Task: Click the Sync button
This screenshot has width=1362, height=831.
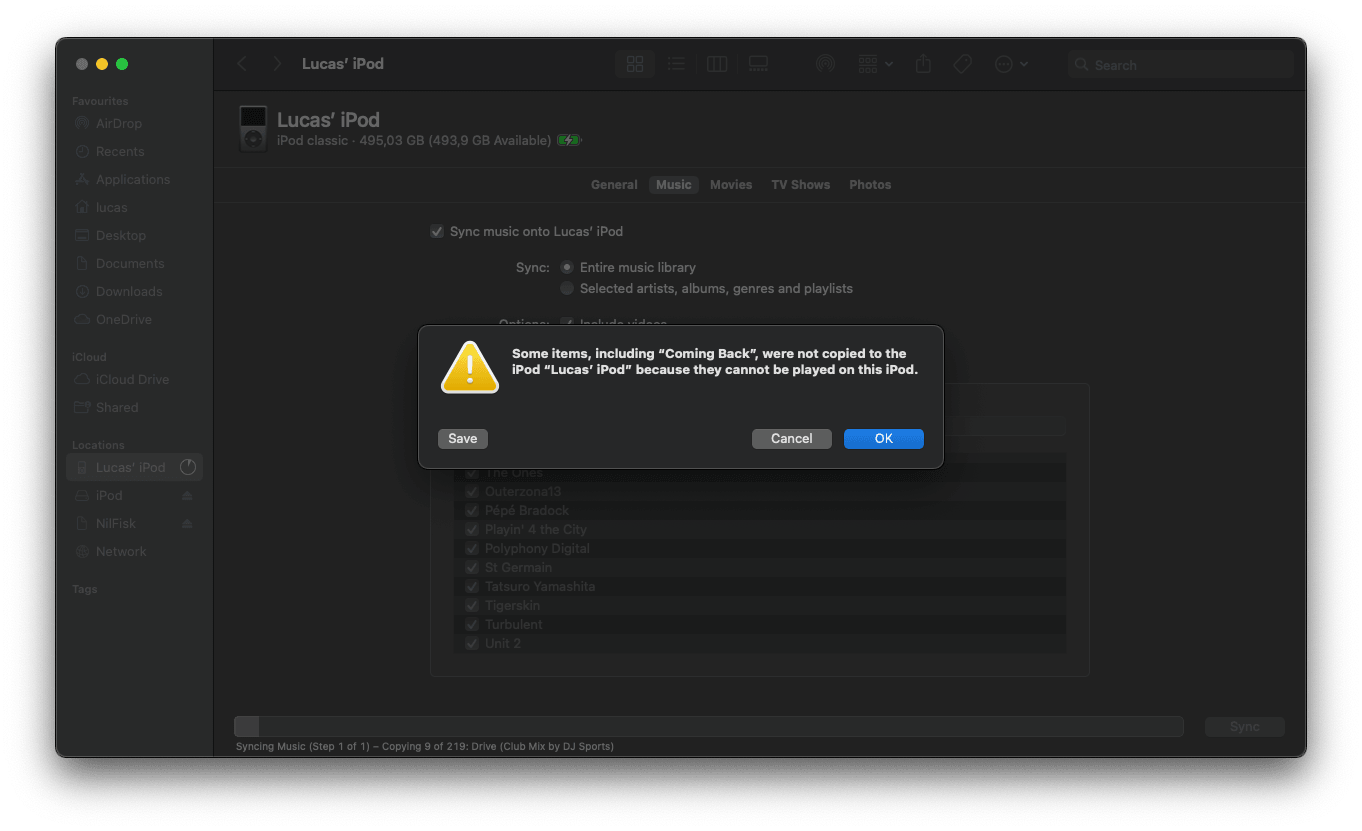Action: pyautogui.click(x=1244, y=727)
